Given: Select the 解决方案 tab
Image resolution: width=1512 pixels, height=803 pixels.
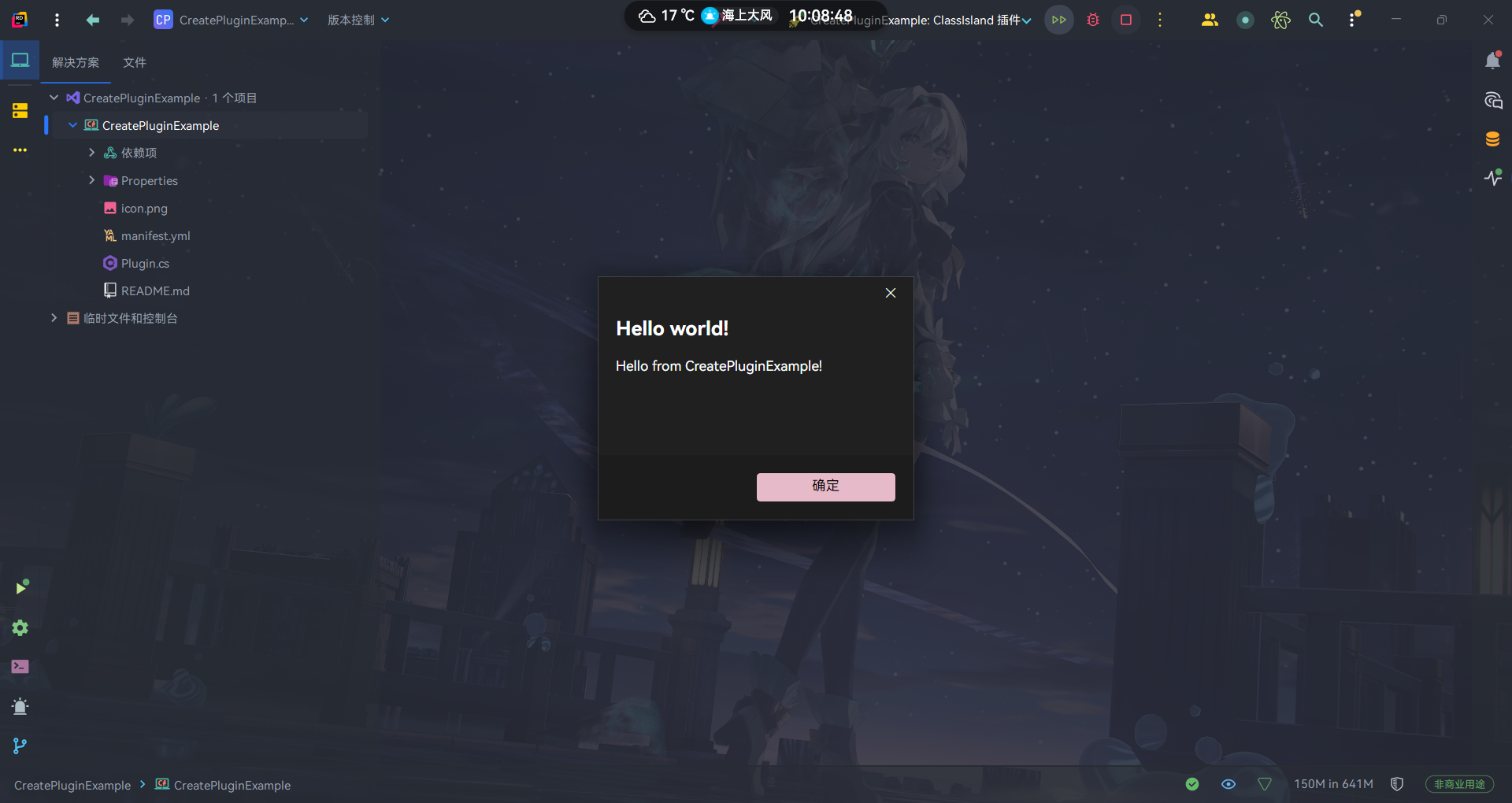Looking at the screenshot, I should coord(76,62).
